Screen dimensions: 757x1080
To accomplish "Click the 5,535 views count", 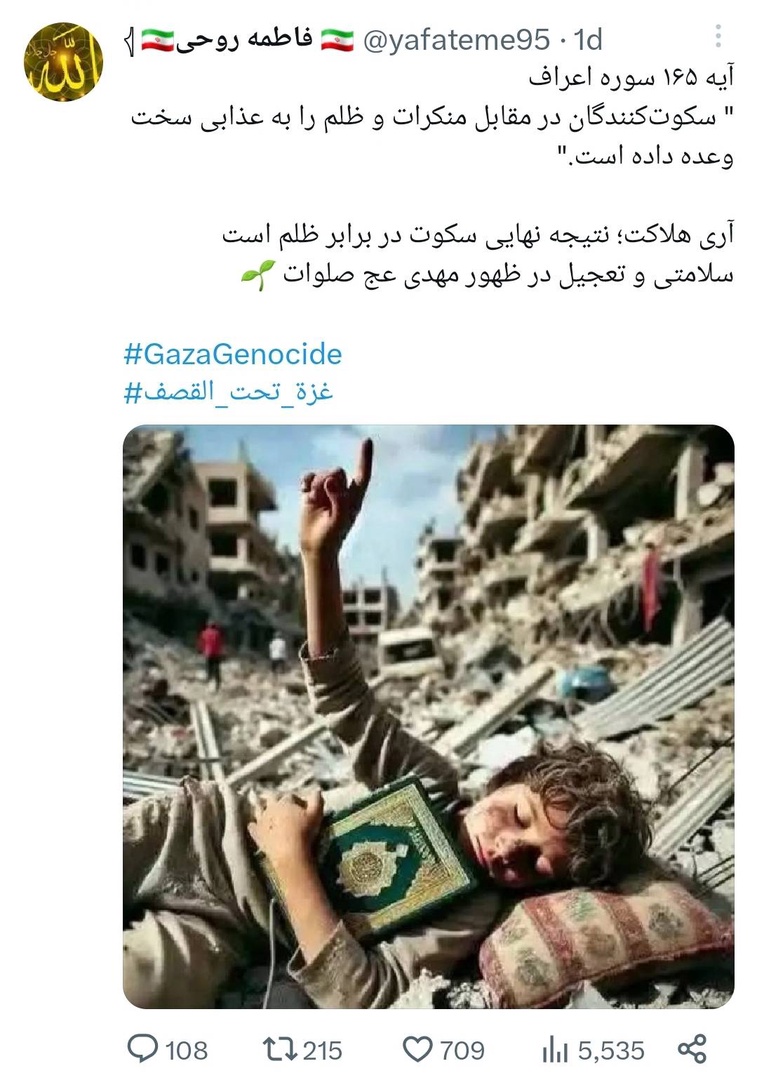I will (611, 1050).
